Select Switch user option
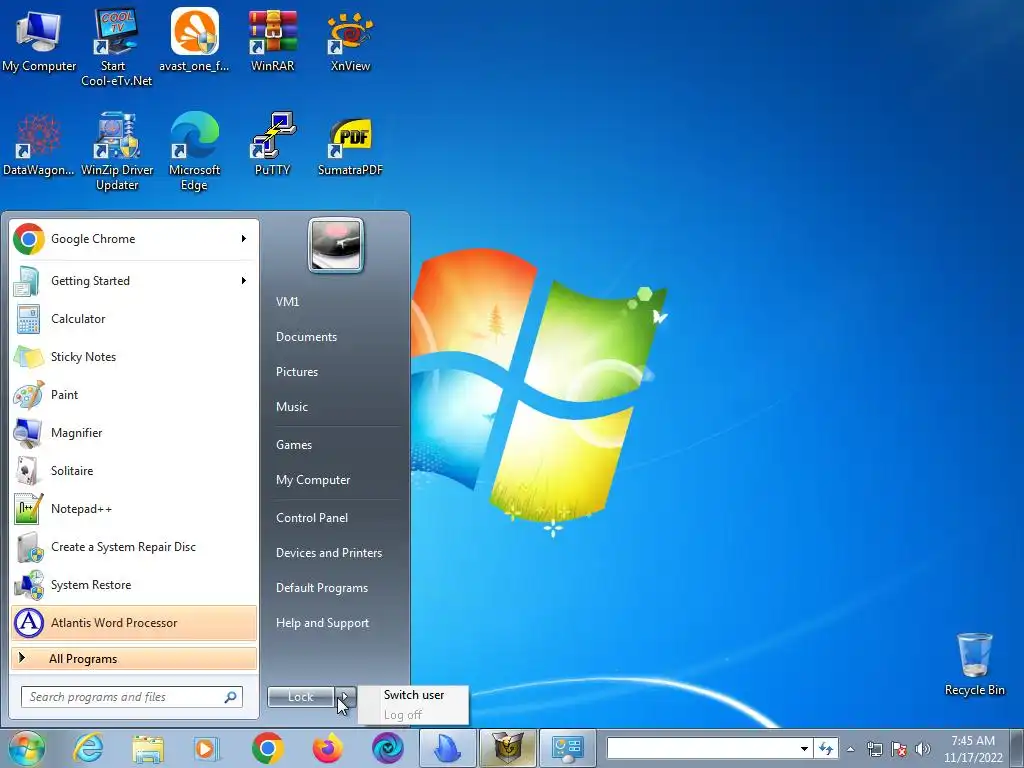 (414, 695)
